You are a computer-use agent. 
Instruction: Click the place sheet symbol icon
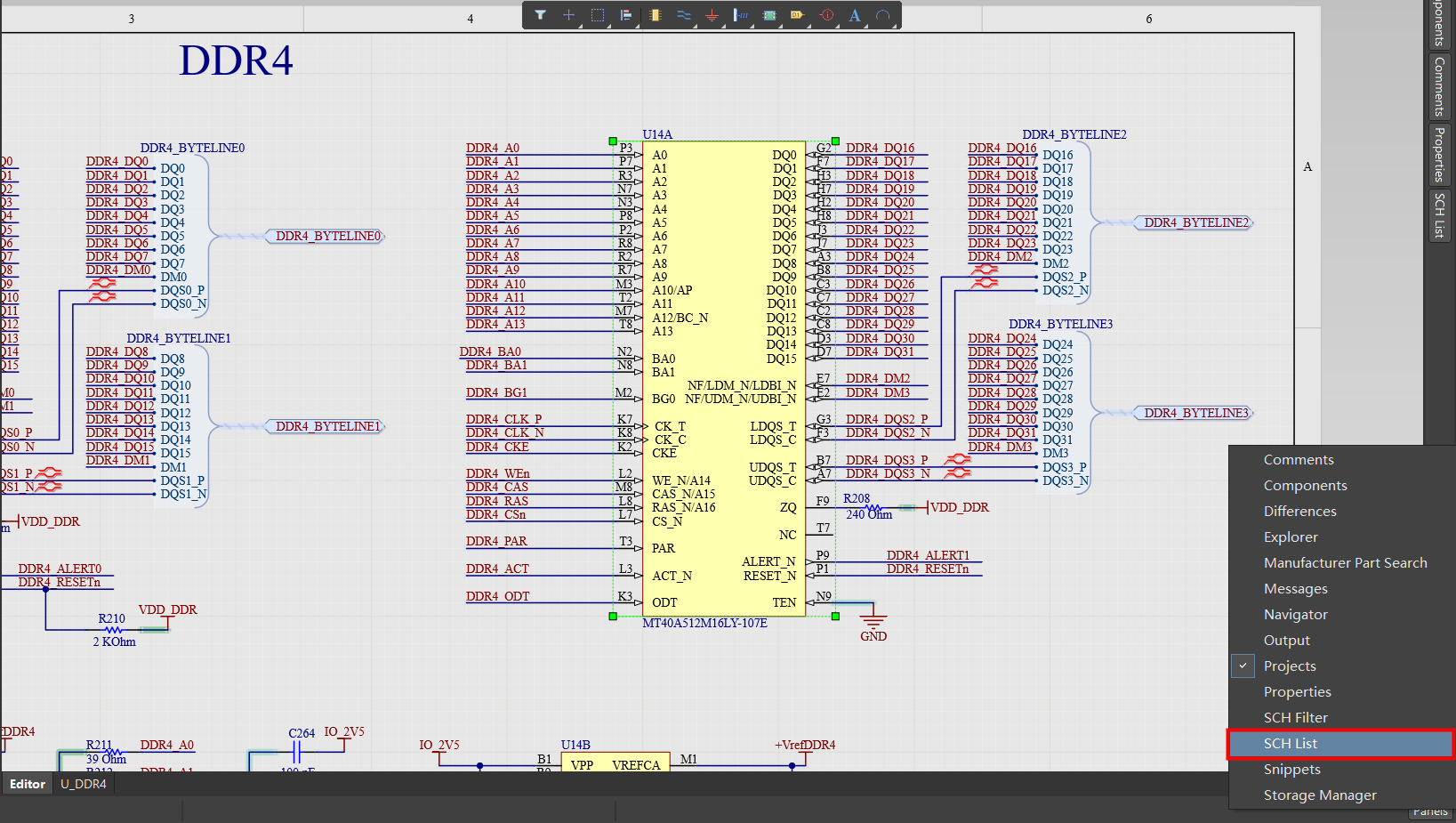click(770, 15)
